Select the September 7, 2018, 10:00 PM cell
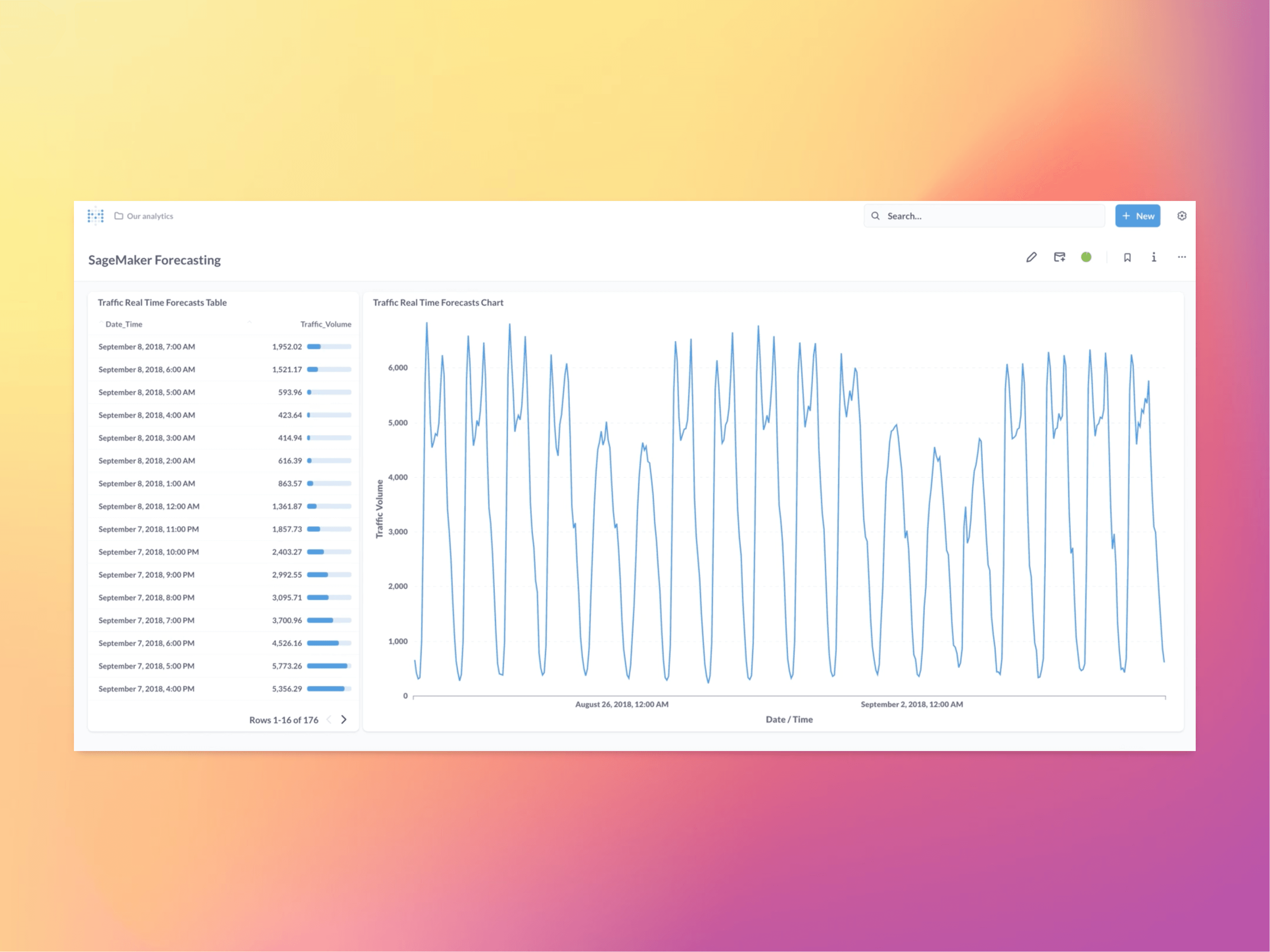The width and height of the screenshot is (1270, 952). (148, 552)
